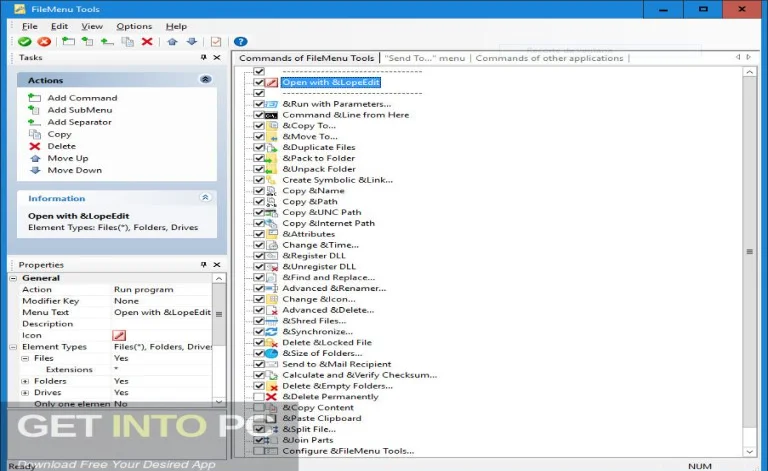Click the command list scroll-down arrow

point(749,452)
